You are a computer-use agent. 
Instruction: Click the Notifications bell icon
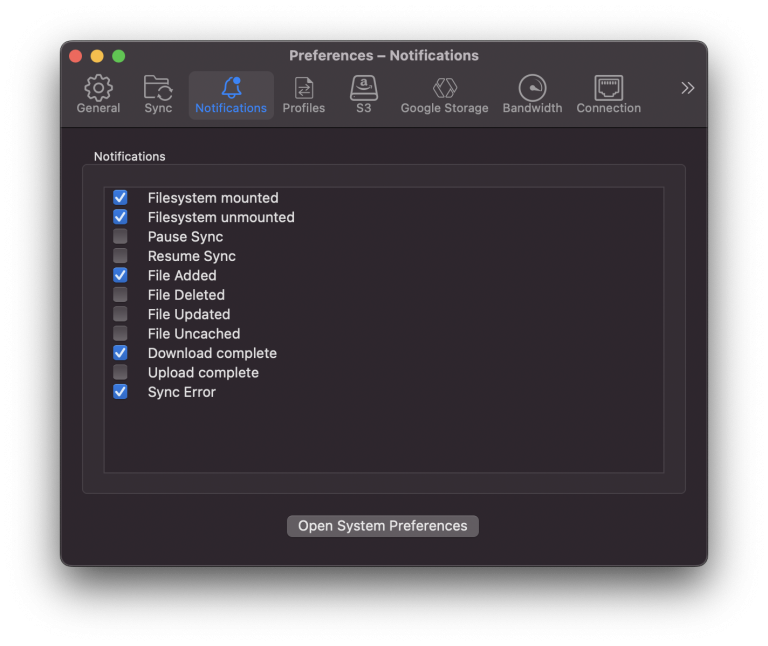[231, 88]
